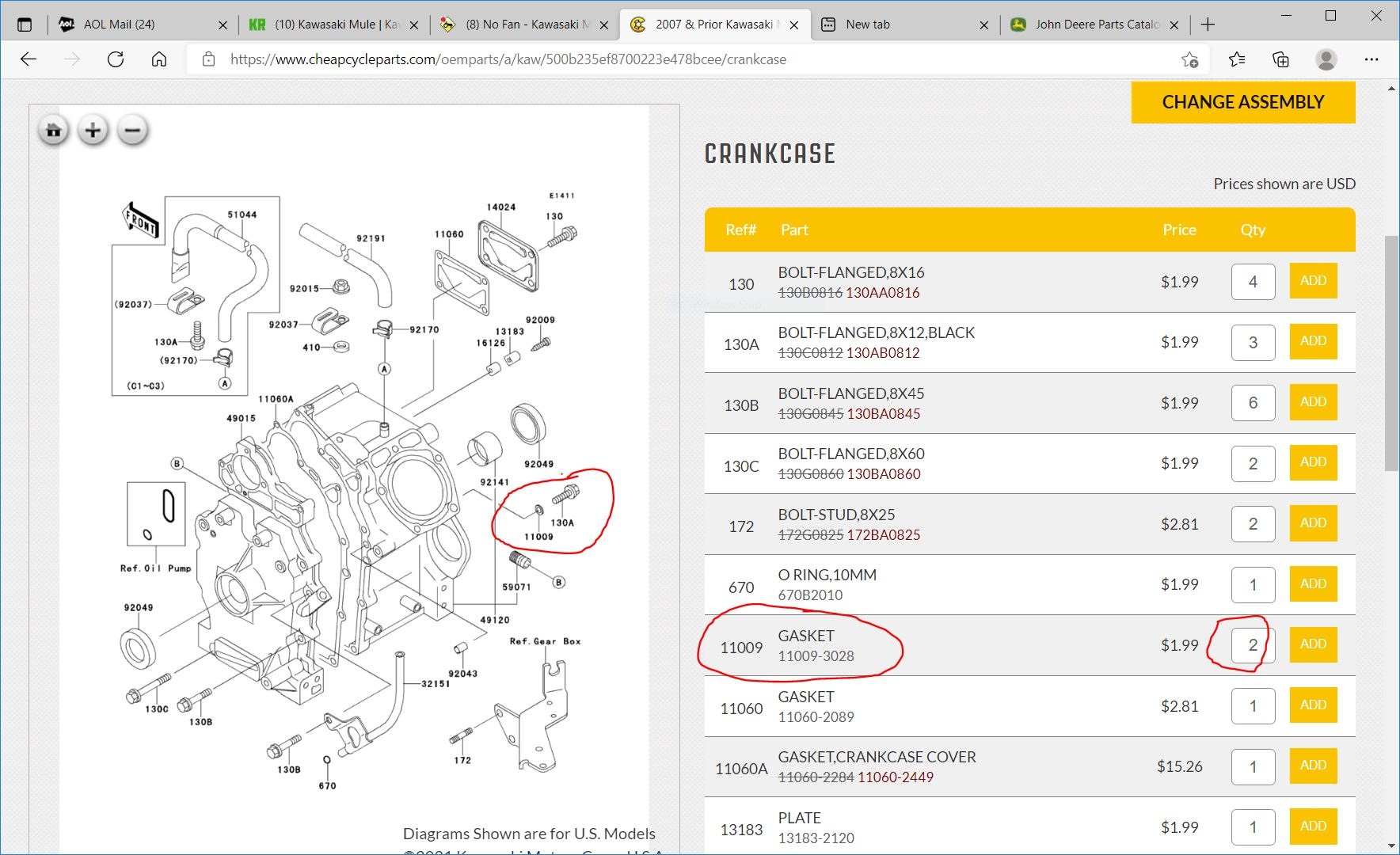This screenshot has height=855, width=1400.
Task: Edit quantity for GASKET,CRANKCASE COVER
Action: tap(1253, 766)
